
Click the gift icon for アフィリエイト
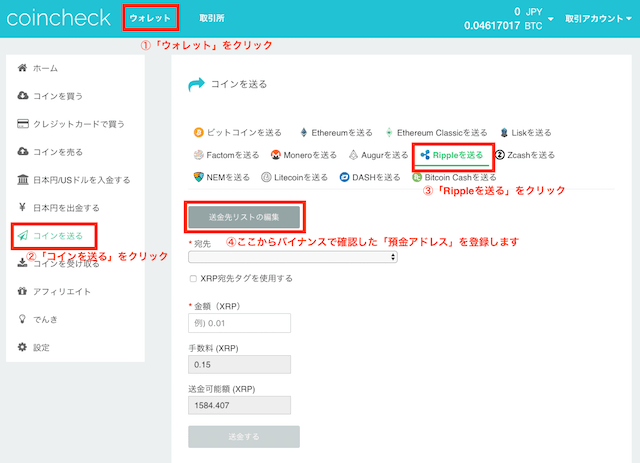click(x=22, y=291)
